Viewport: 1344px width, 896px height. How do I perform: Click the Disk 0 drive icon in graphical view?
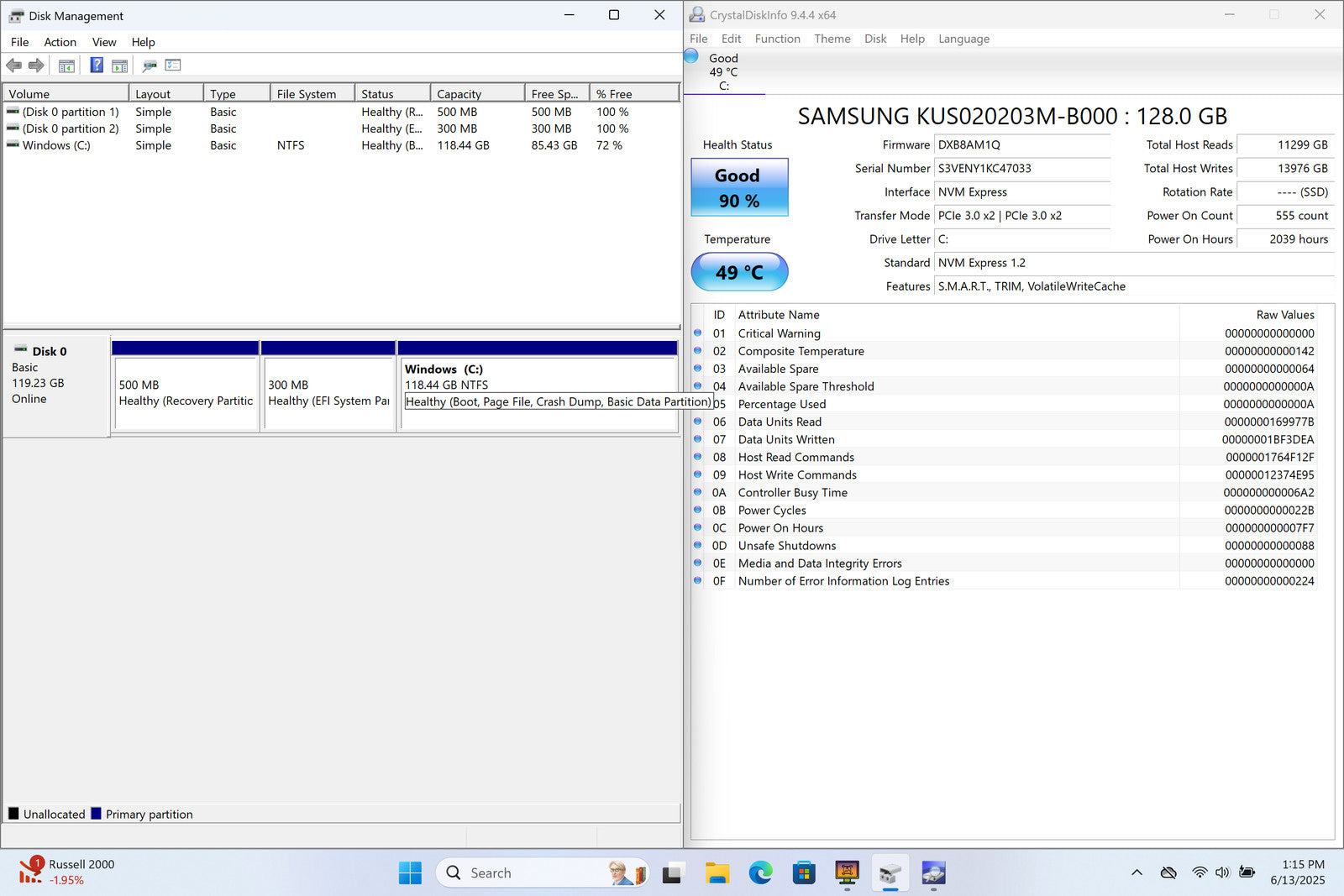coord(20,350)
